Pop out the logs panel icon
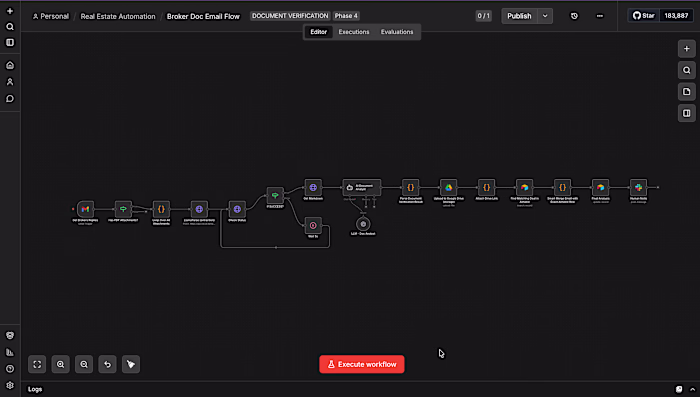 (679, 389)
